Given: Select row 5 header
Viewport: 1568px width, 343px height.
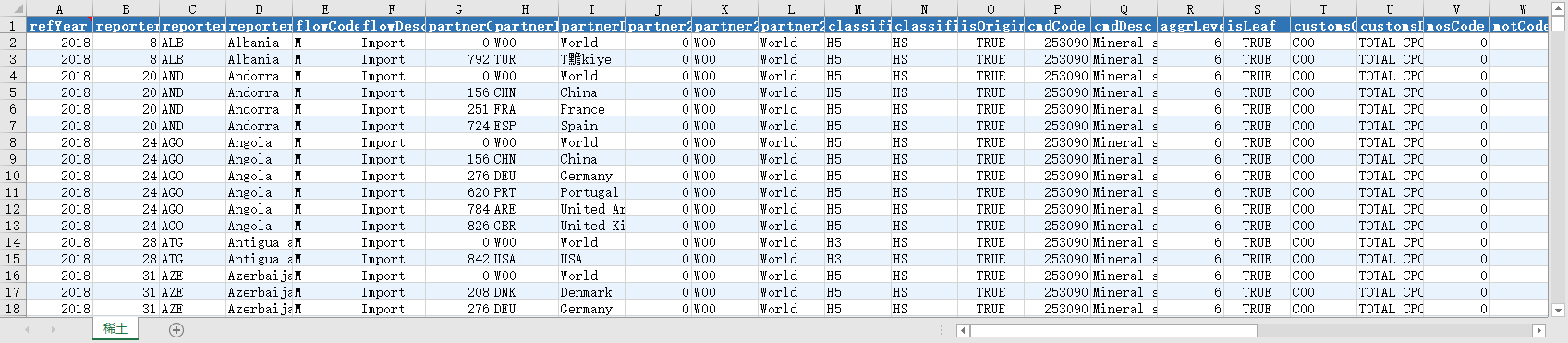Looking at the screenshot, I should pos(13,92).
